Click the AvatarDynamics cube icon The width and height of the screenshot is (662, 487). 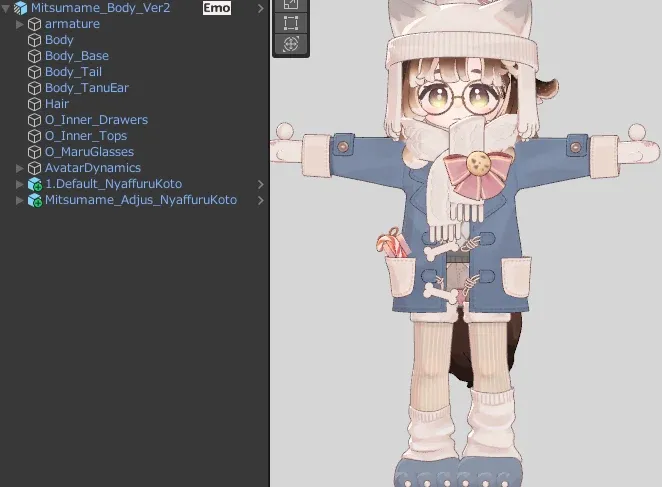click(34, 169)
